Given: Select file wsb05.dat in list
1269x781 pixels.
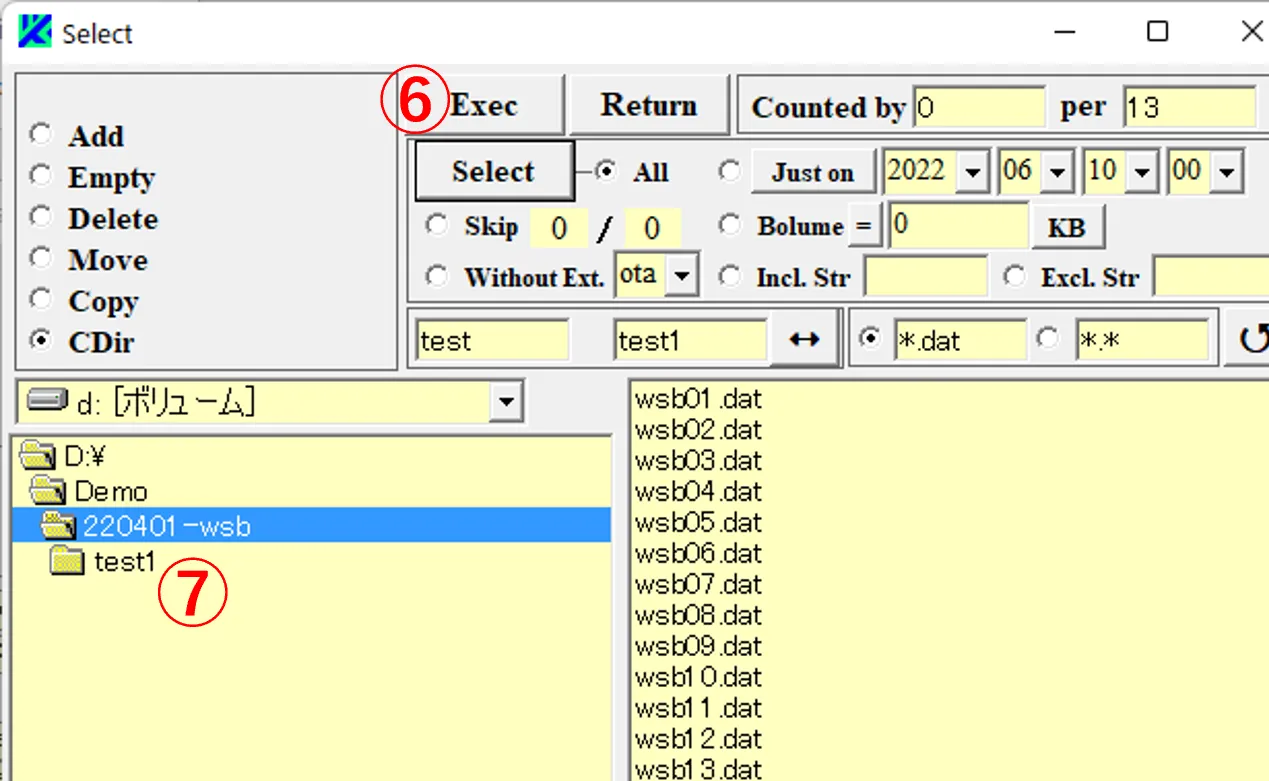Looking at the screenshot, I should [698, 523].
